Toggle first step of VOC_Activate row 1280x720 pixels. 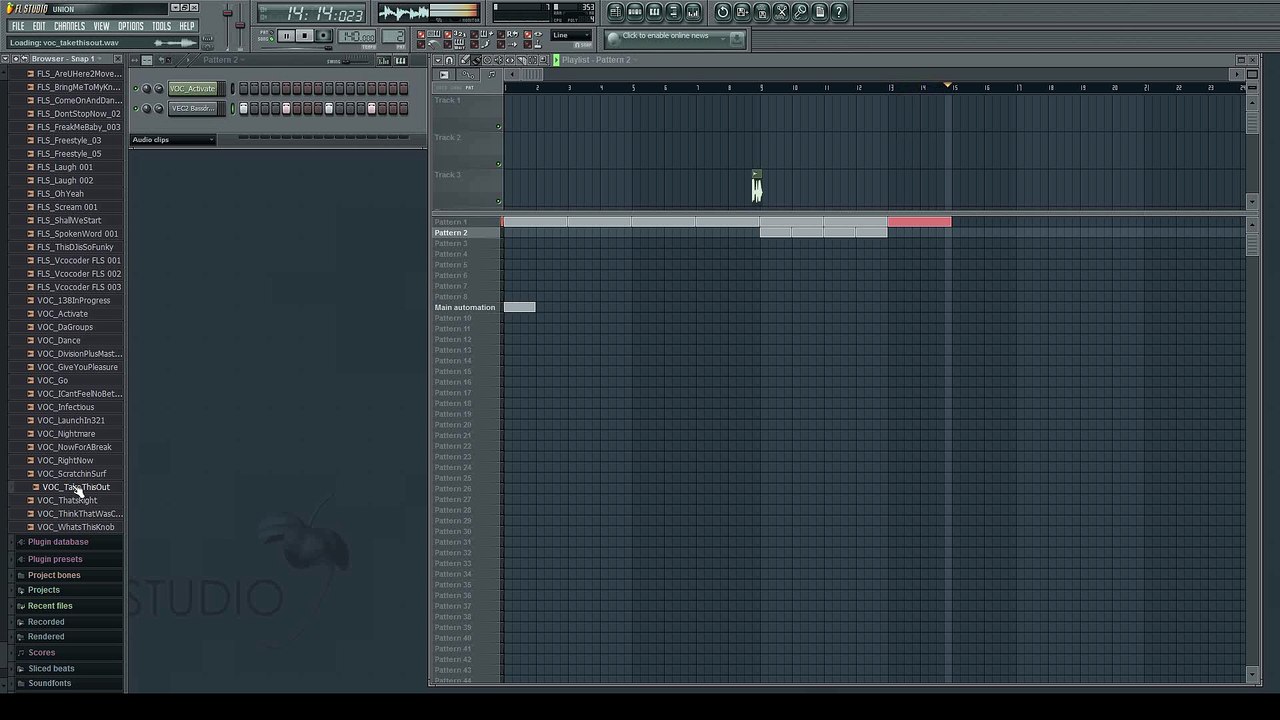243,88
